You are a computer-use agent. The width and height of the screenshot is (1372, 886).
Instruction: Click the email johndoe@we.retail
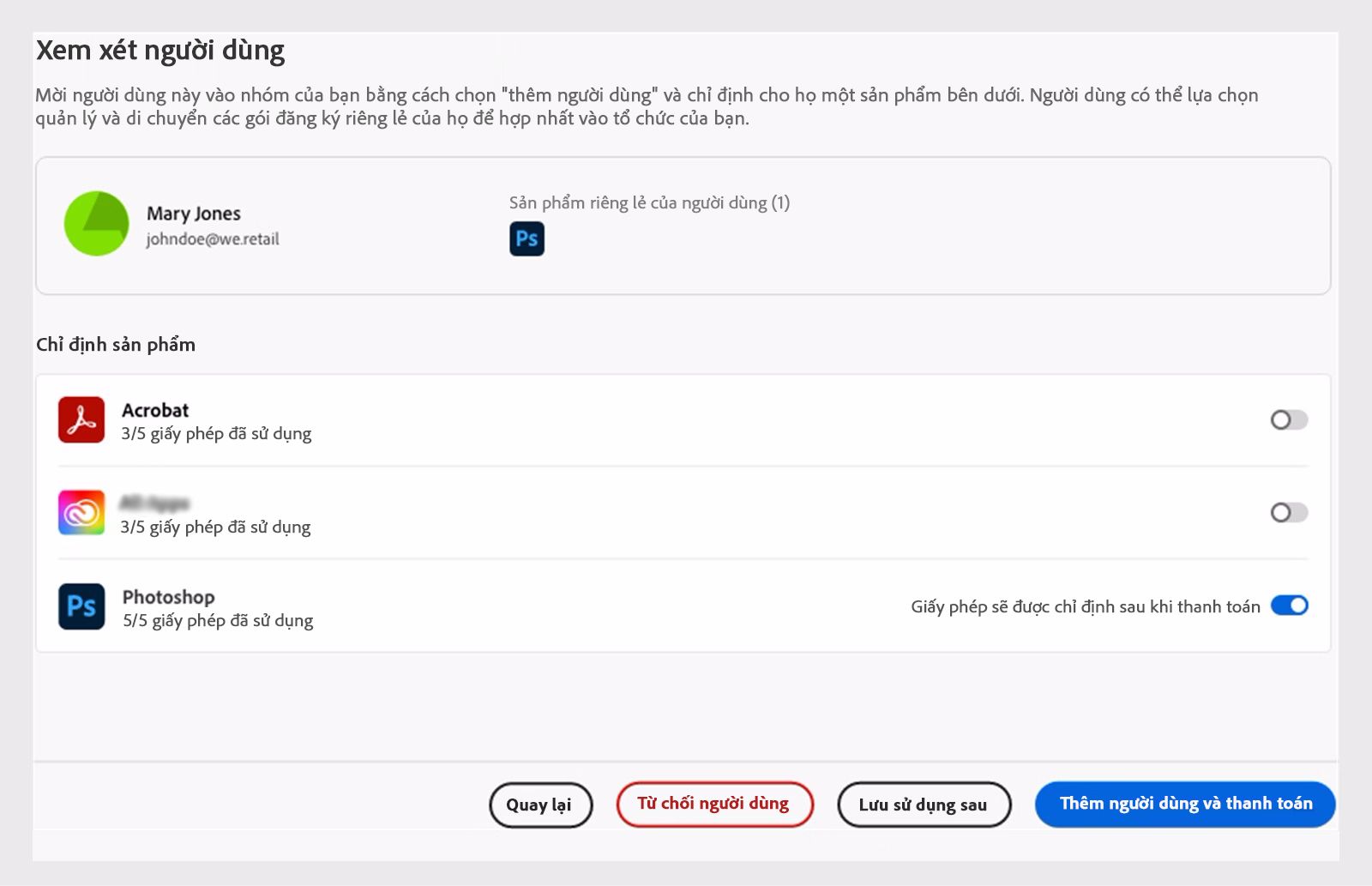(213, 239)
